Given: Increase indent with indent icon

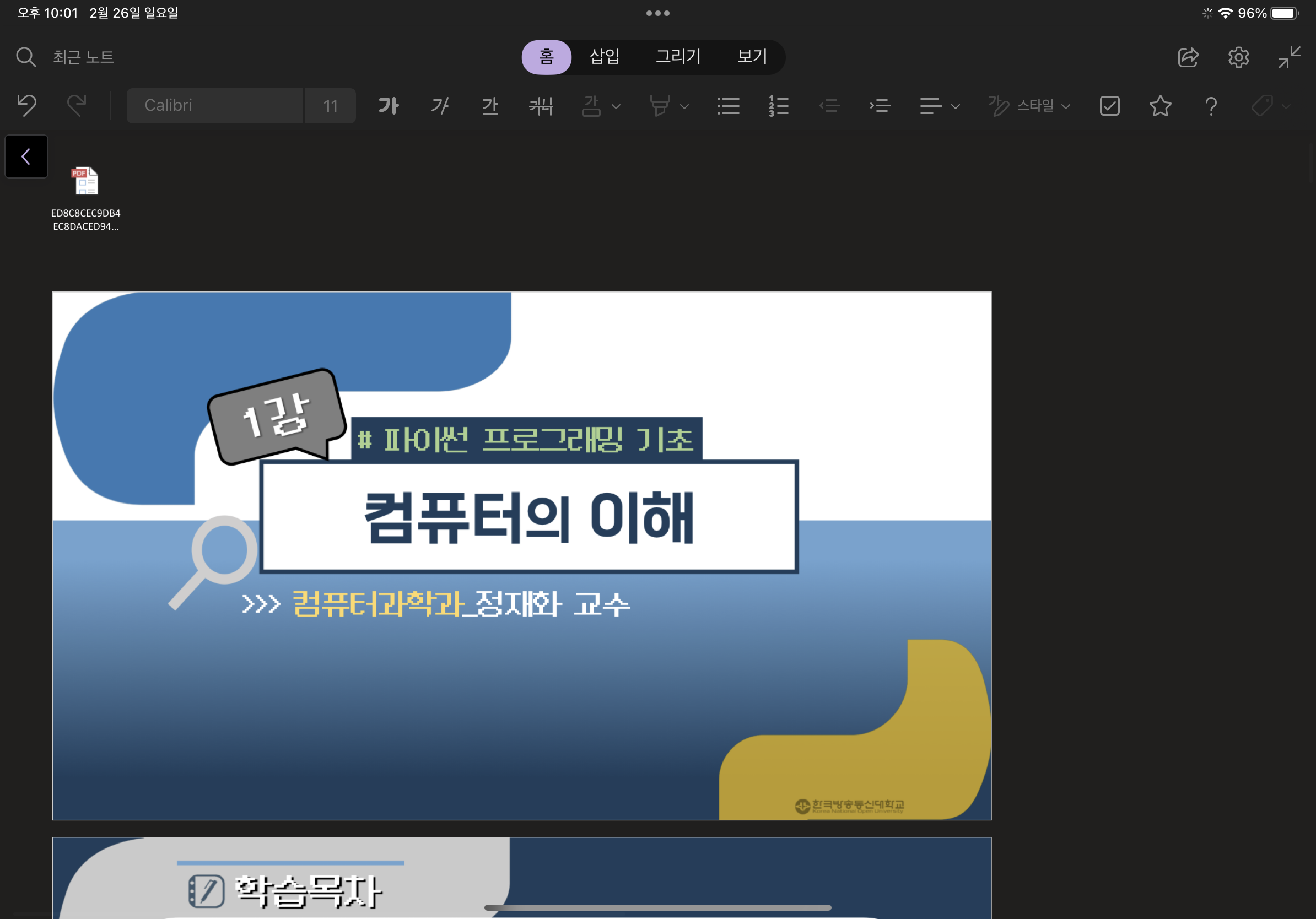Looking at the screenshot, I should tap(880, 105).
